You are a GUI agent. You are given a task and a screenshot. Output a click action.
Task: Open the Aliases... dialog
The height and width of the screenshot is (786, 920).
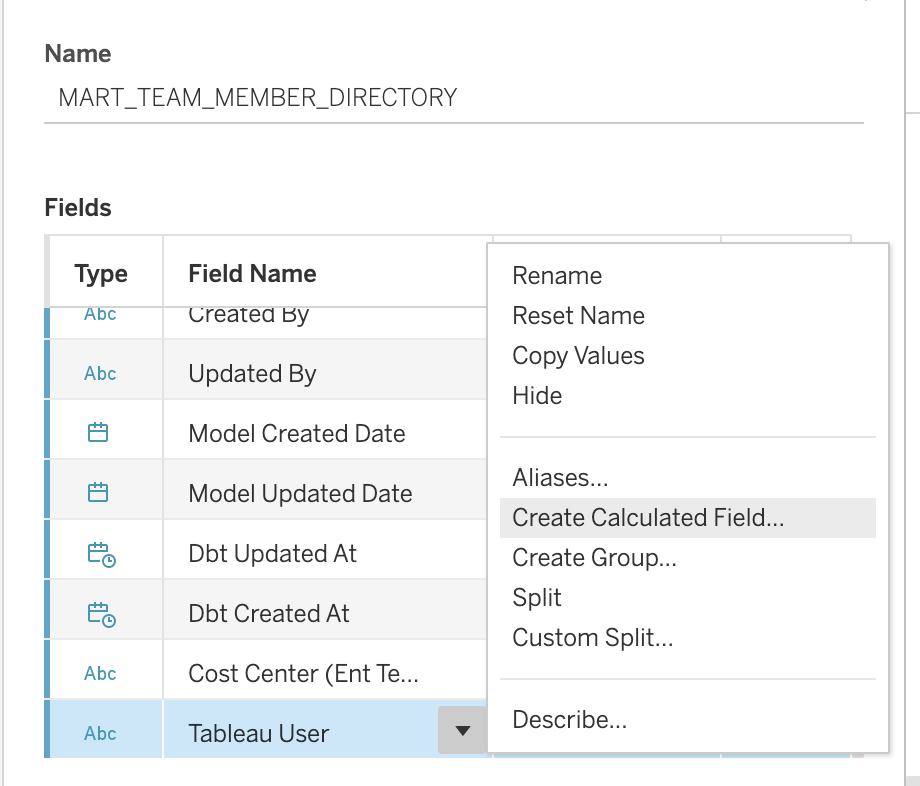point(560,478)
